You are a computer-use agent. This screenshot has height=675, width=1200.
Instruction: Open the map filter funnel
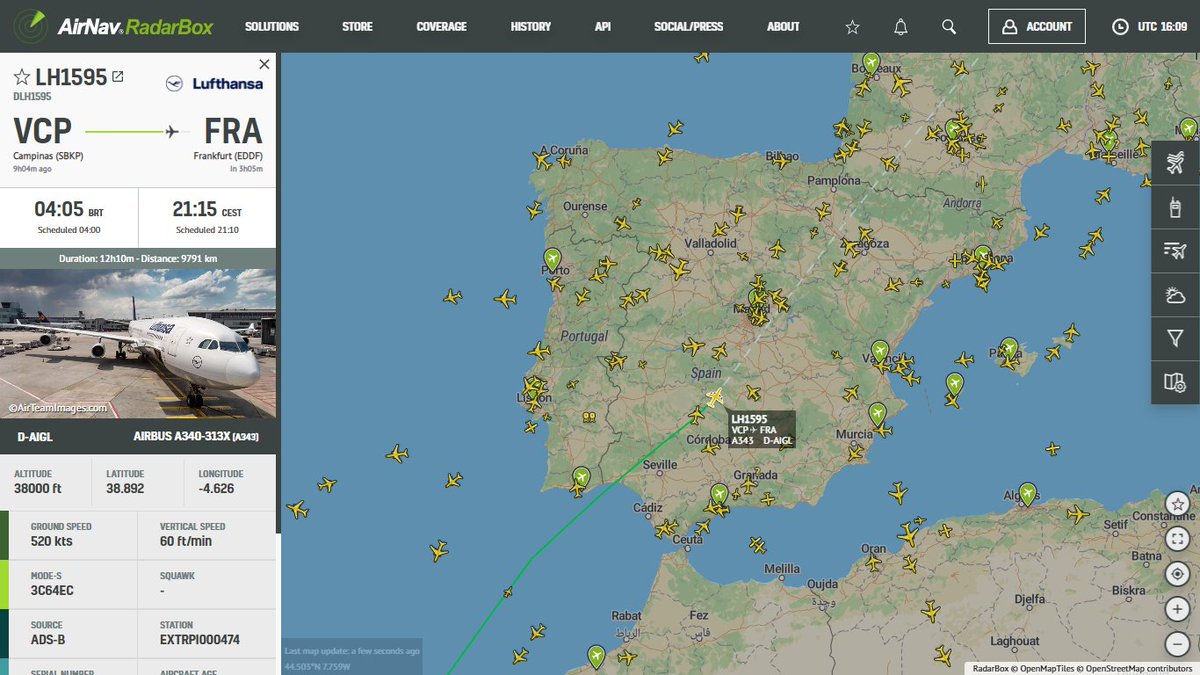tap(1176, 339)
